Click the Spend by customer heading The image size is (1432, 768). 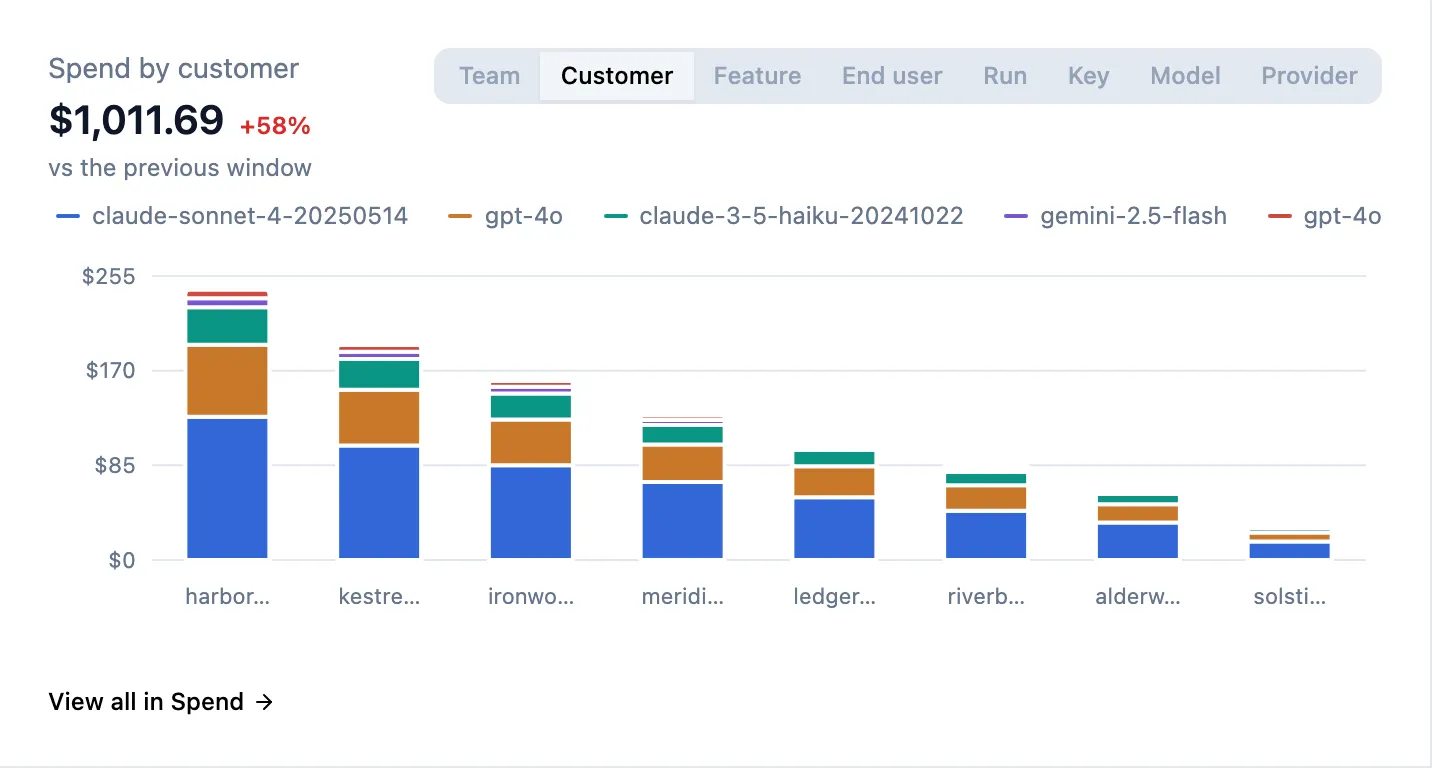(174, 69)
